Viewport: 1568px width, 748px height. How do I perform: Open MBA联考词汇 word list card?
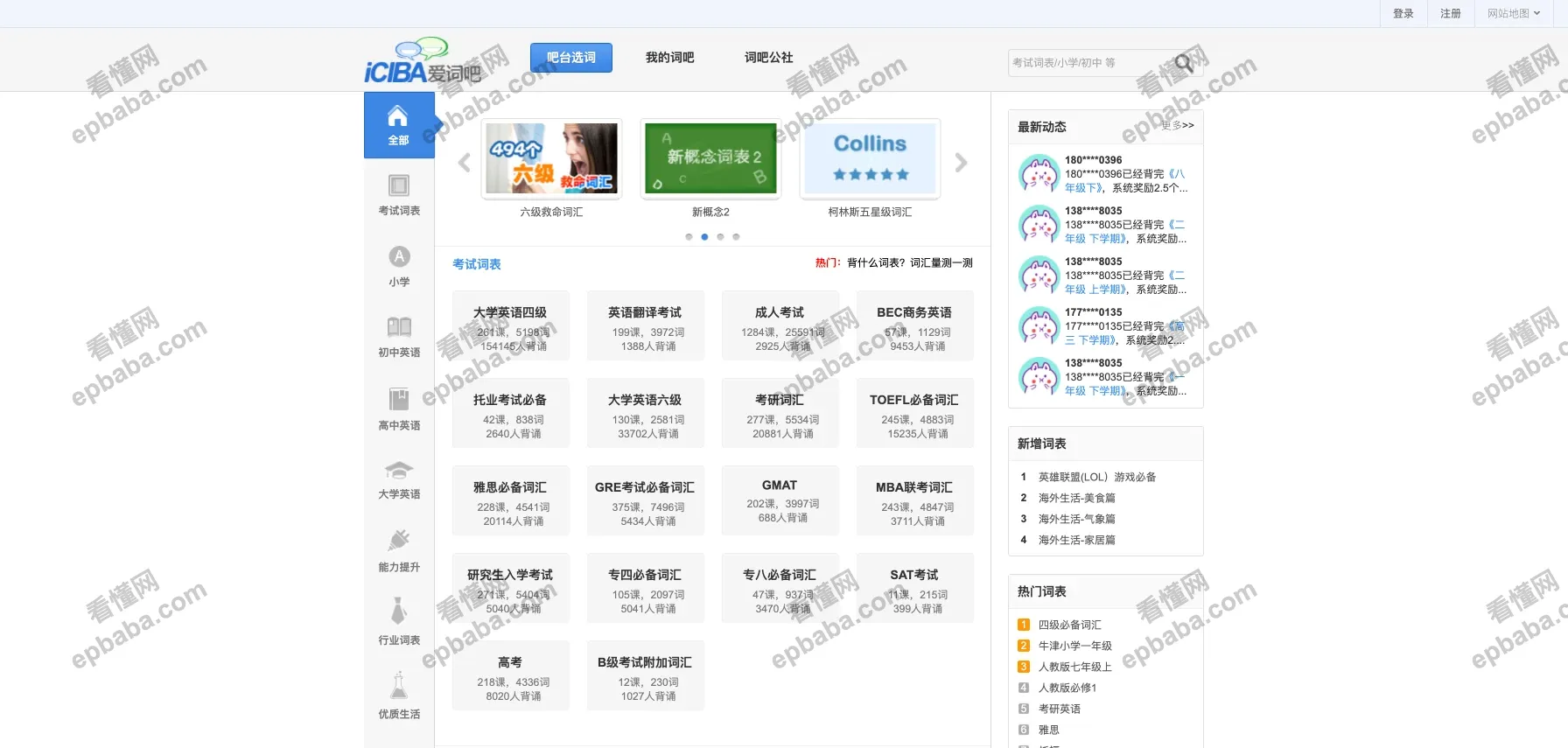[915, 501]
